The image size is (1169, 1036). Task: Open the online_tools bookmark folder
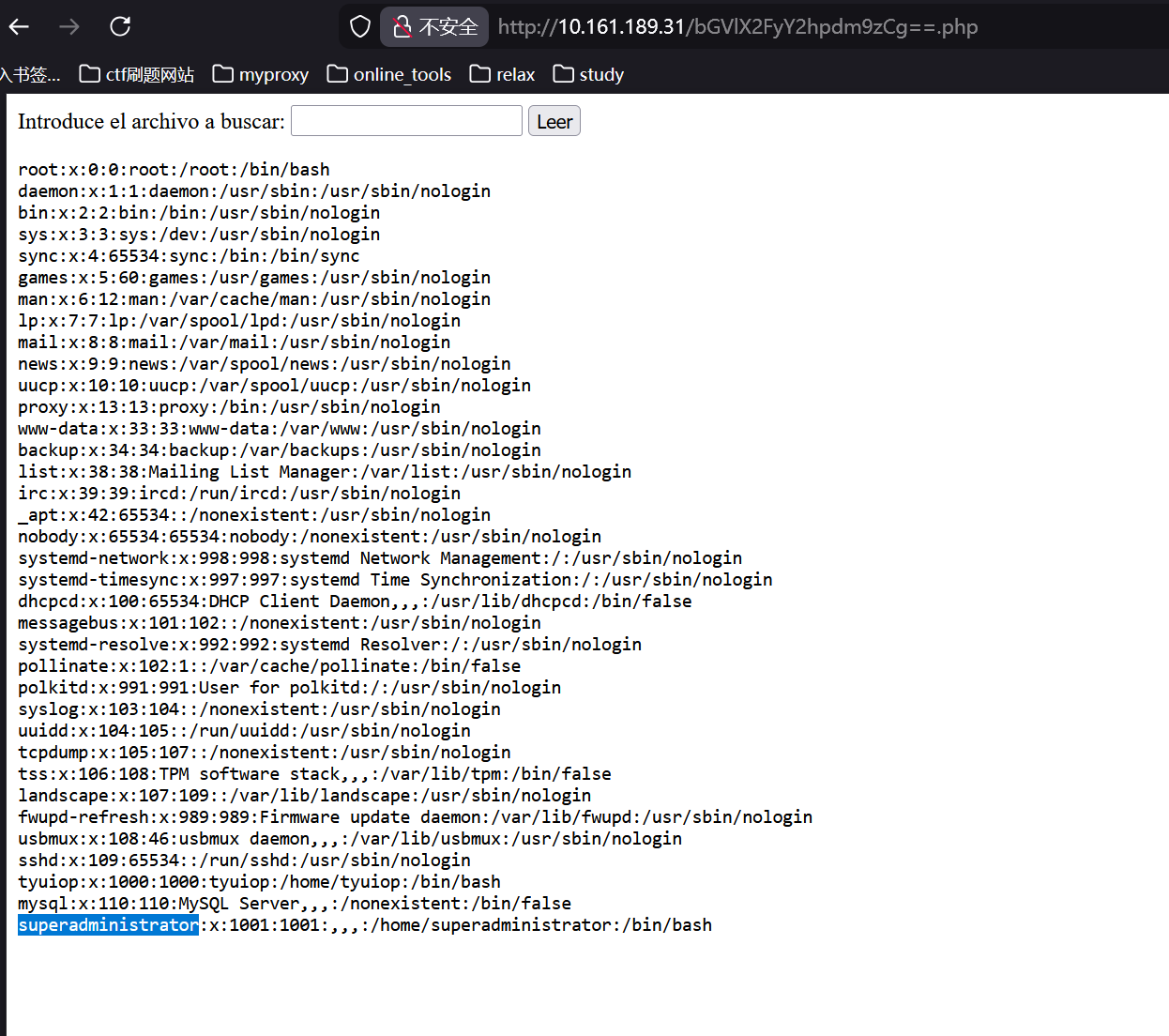click(x=389, y=74)
